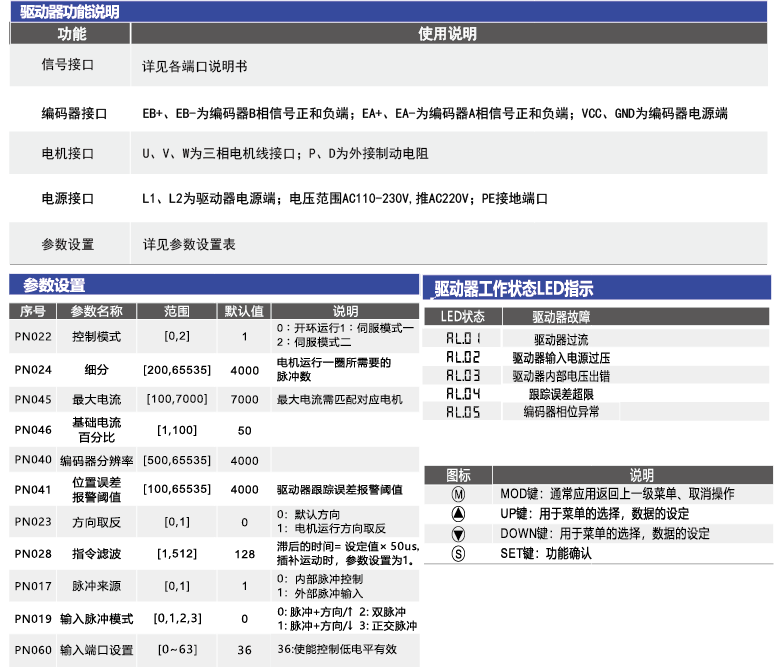Click the 功能 column header
Viewport: 782px width, 667px height.
click(x=72, y=34)
